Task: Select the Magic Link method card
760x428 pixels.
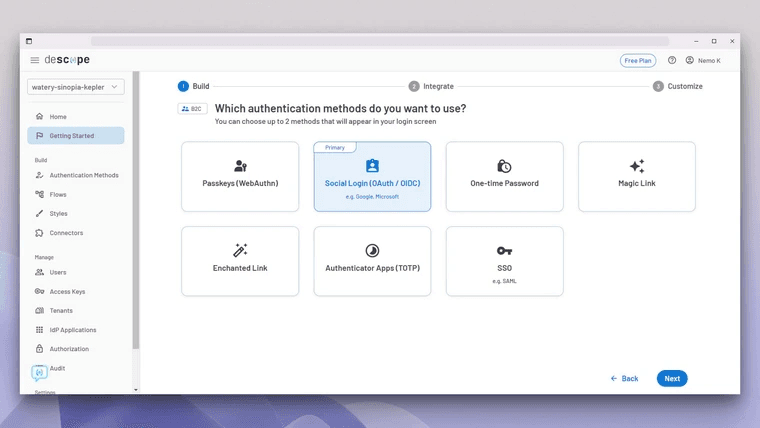Action: 636,176
